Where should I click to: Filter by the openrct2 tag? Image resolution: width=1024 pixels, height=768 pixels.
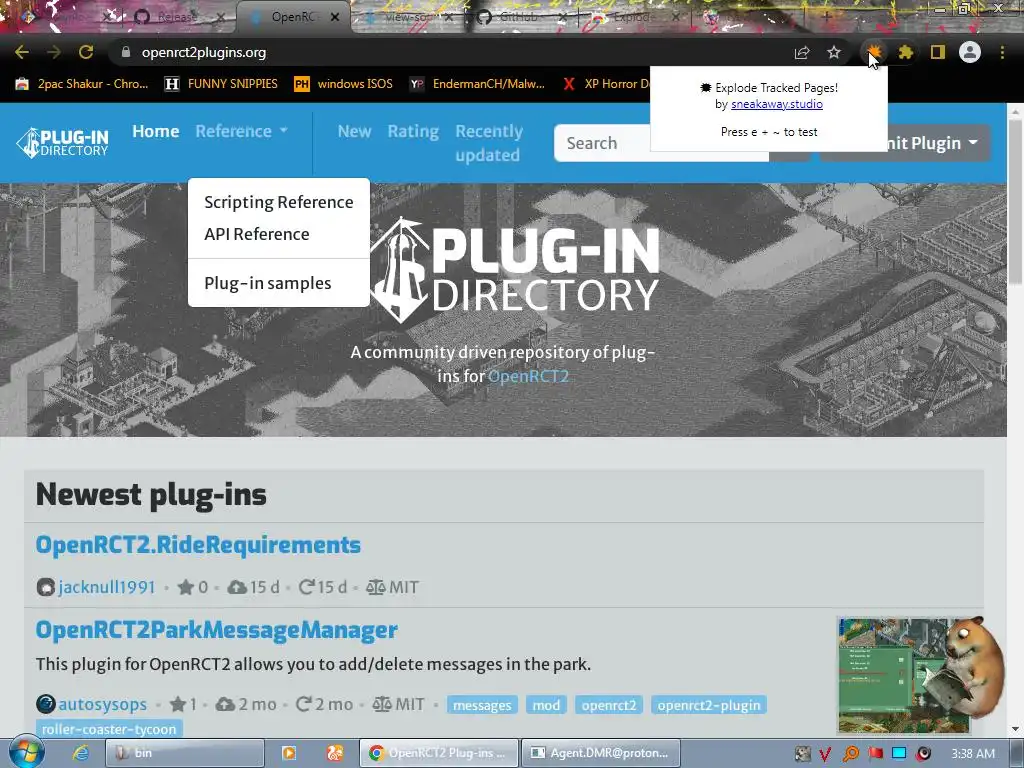click(x=609, y=705)
